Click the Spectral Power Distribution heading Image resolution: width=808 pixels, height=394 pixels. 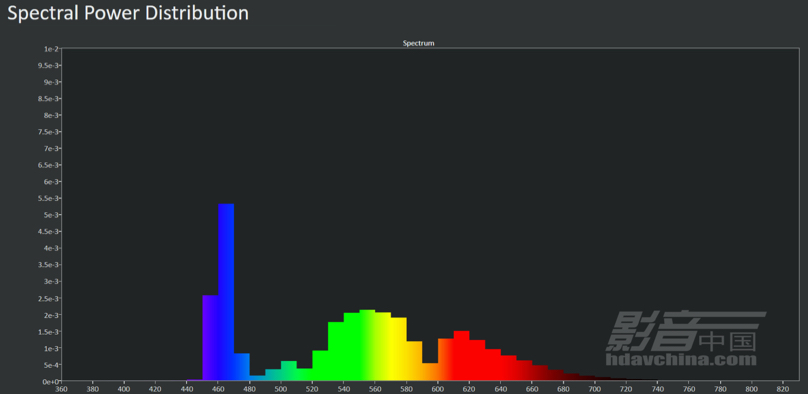[128, 13]
